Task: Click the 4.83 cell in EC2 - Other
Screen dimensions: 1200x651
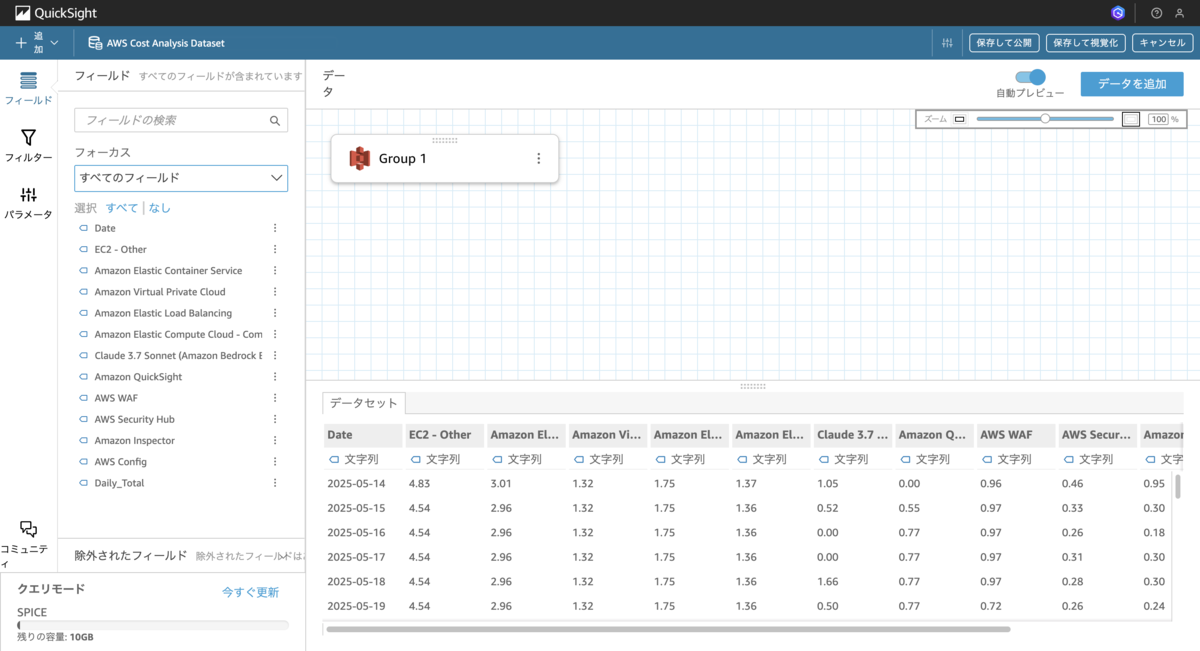Action: 420,484
